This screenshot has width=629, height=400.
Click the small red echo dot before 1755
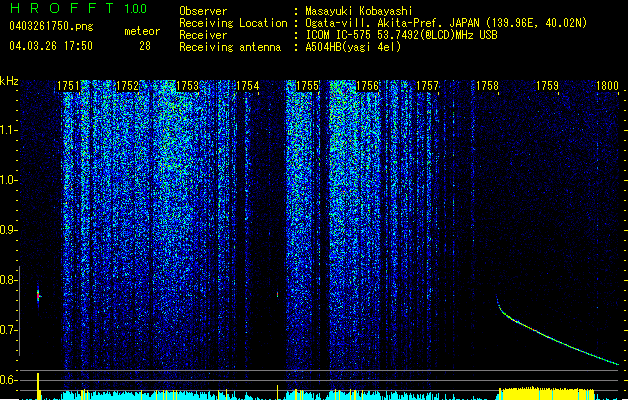(277, 294)
